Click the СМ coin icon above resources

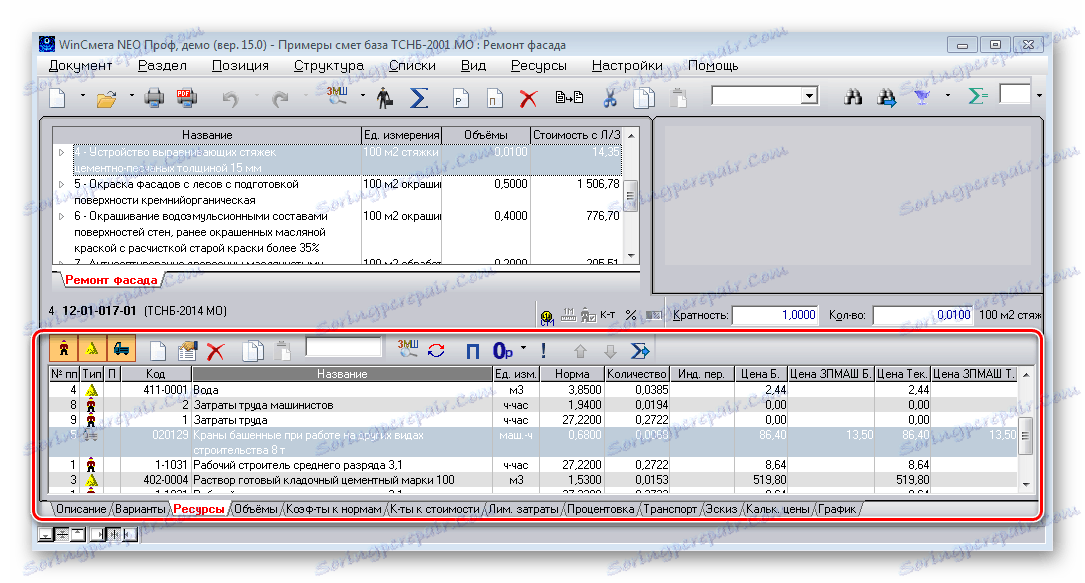click(x=547, y=317)
